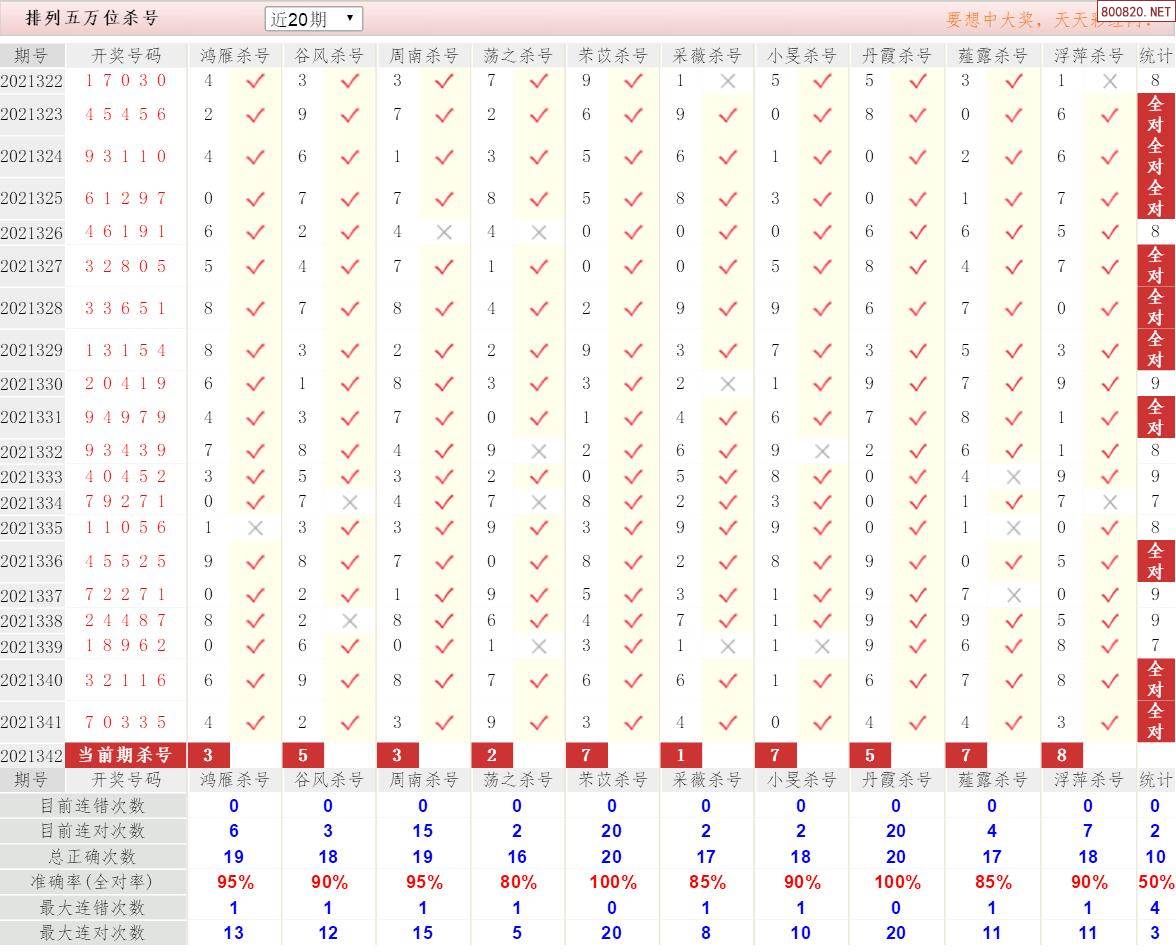The image size is (1176, 952).
Task: Click the 80% accuracy value under 荡之杀号
Action: point(518,882)
